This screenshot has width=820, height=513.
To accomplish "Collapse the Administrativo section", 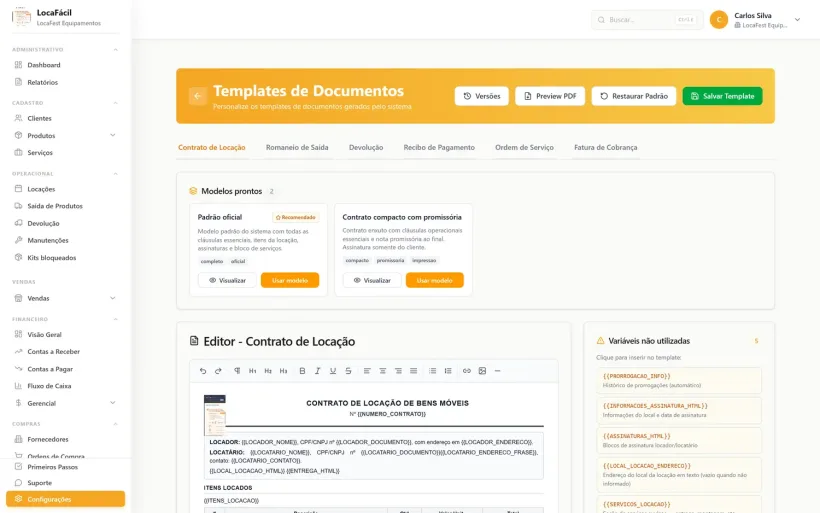I will [x=116, y=50].
